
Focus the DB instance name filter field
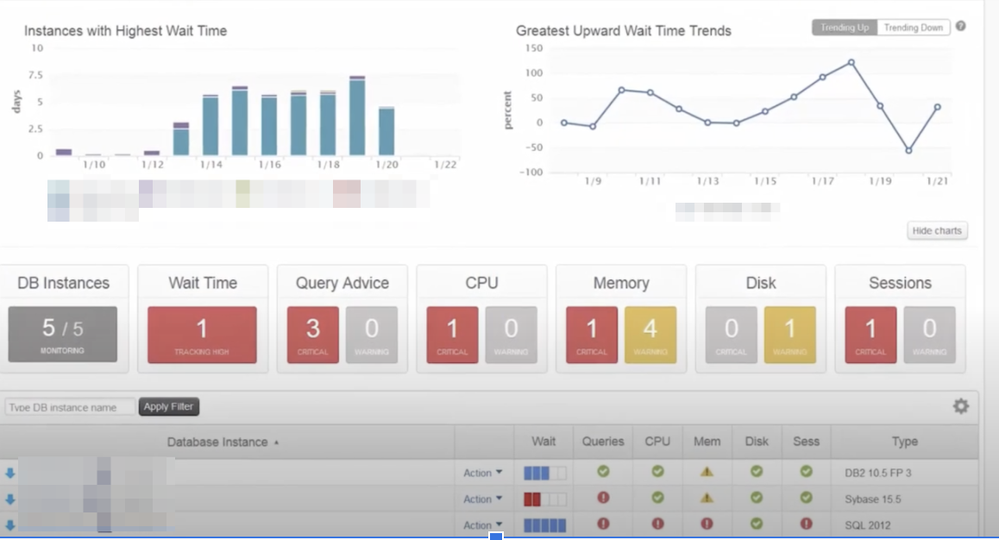(69, 407)
